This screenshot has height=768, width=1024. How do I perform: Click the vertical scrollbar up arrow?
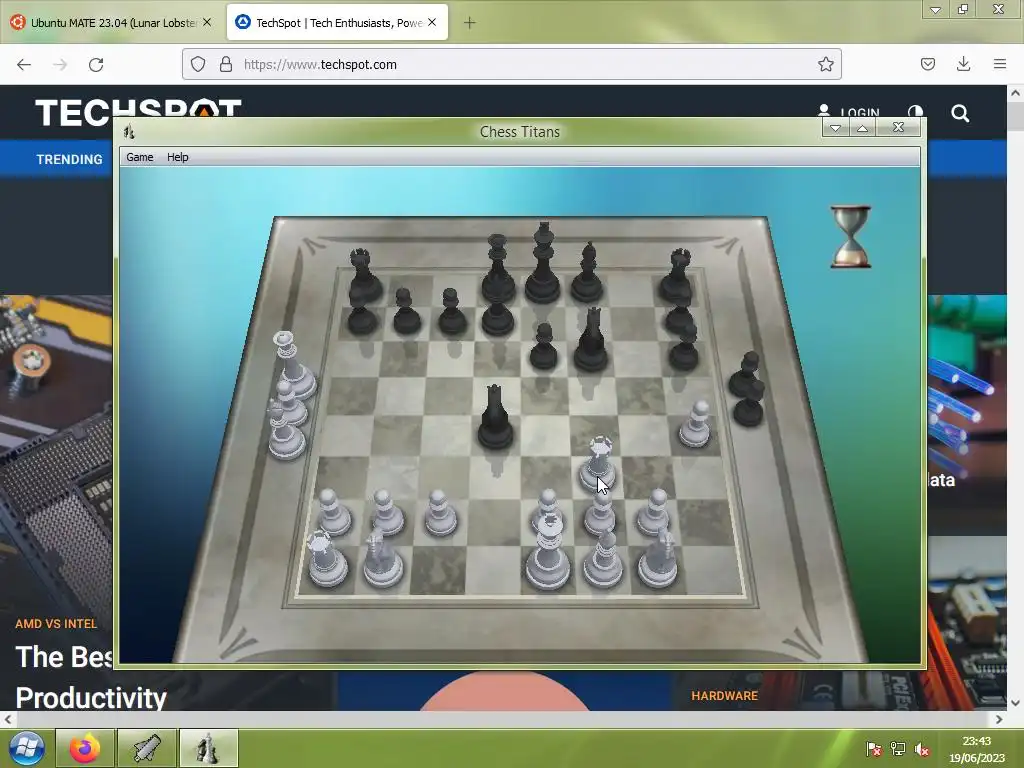(1016, 93)
